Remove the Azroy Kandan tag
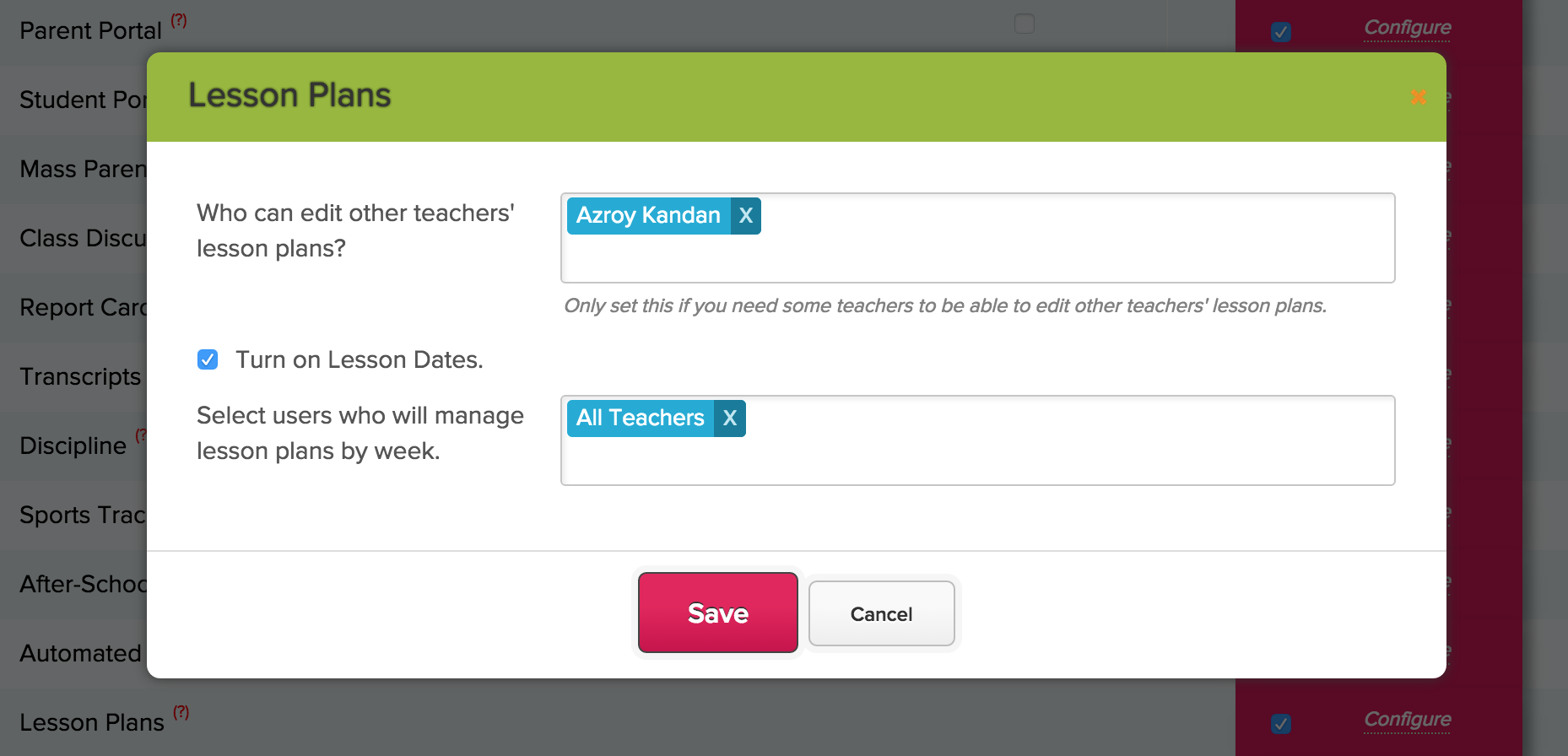The height and width of the screenshot is (756, 1568). 744,216
